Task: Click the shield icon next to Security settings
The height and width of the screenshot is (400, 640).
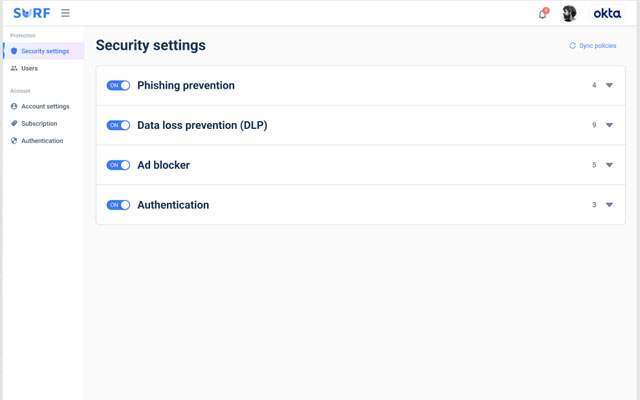Action: point(14,51)
